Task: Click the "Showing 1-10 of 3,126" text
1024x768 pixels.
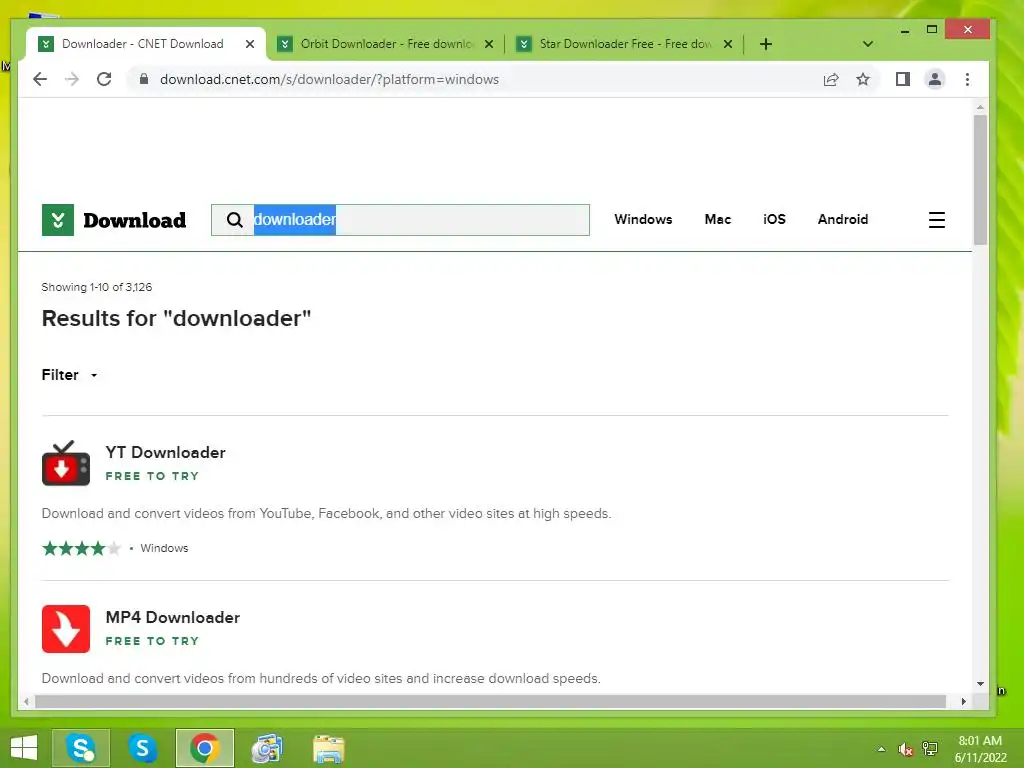Action: point(97,287)
